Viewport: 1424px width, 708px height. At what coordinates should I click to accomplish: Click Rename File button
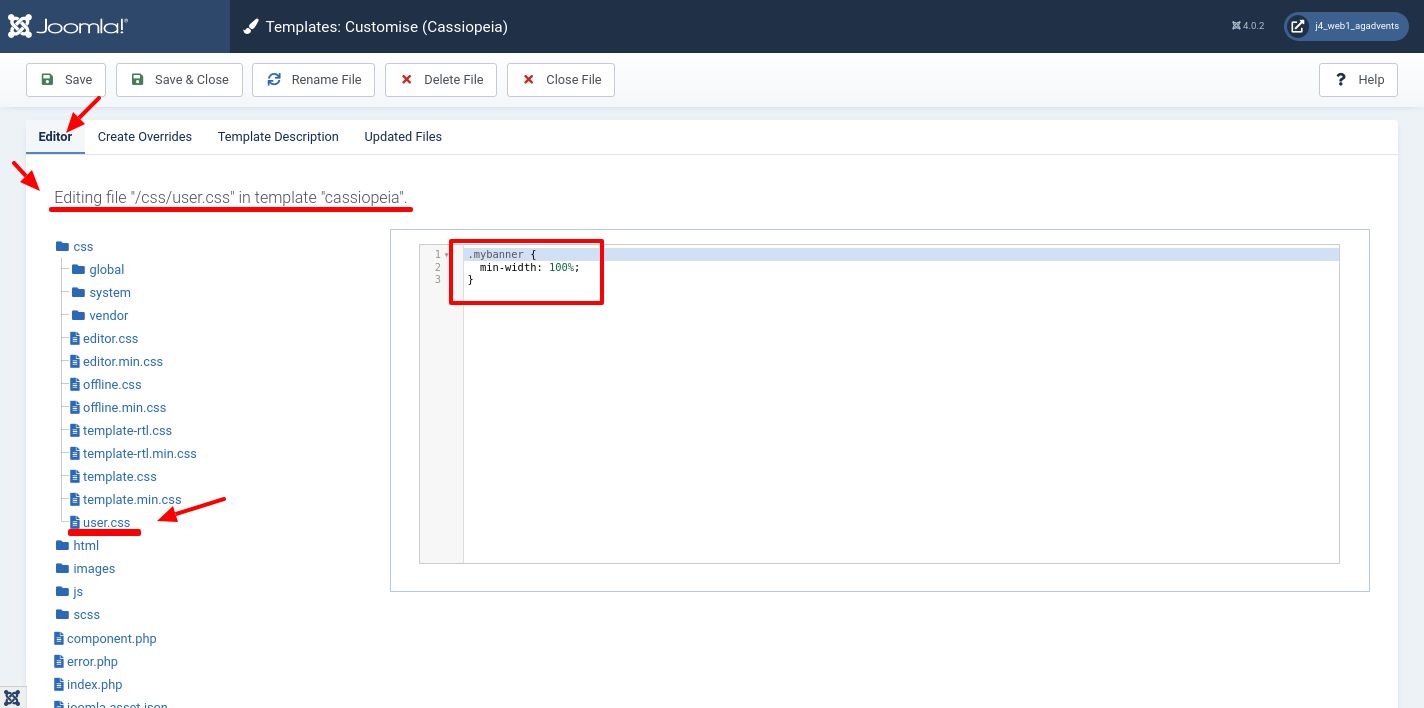pos(314,80)
